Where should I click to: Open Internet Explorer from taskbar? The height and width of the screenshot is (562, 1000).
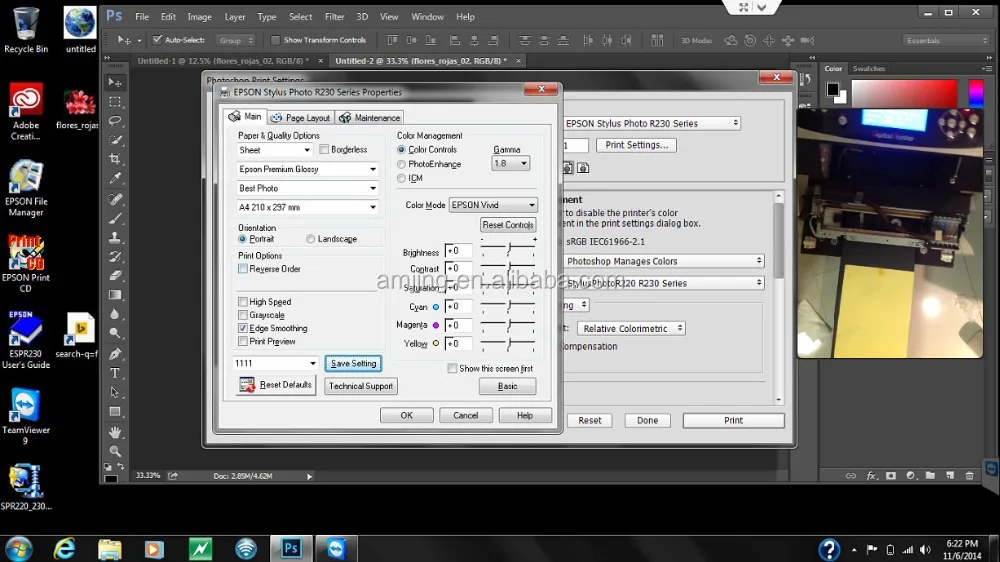tap(64, 548)
